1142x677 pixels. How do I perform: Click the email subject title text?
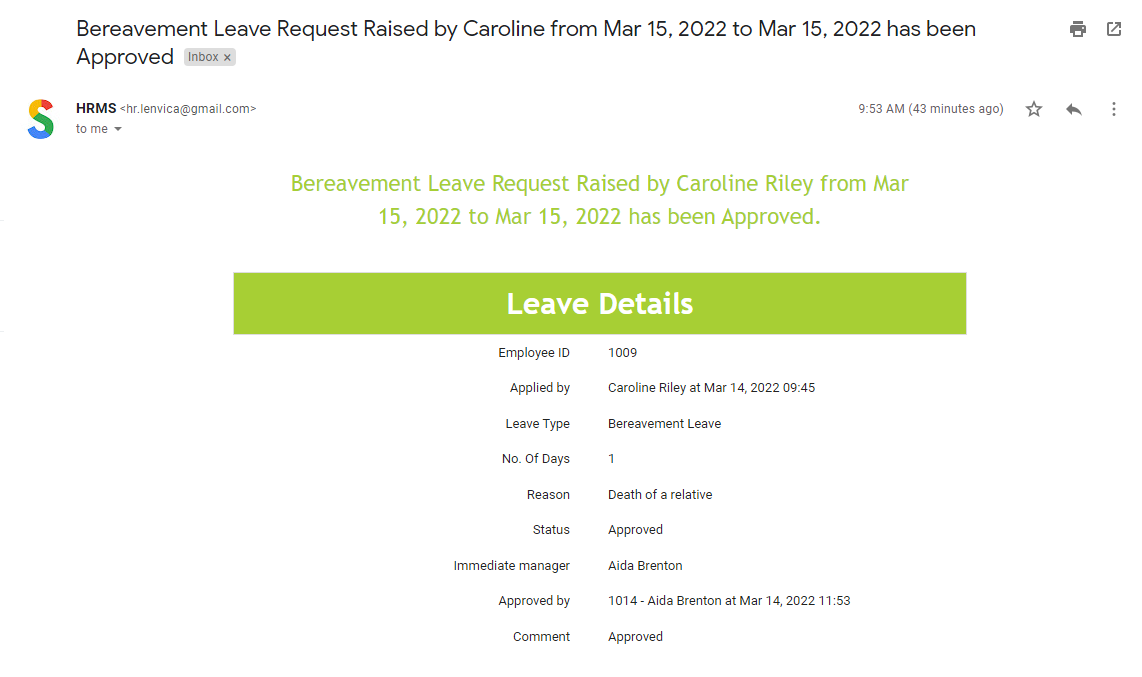[526, 42]
